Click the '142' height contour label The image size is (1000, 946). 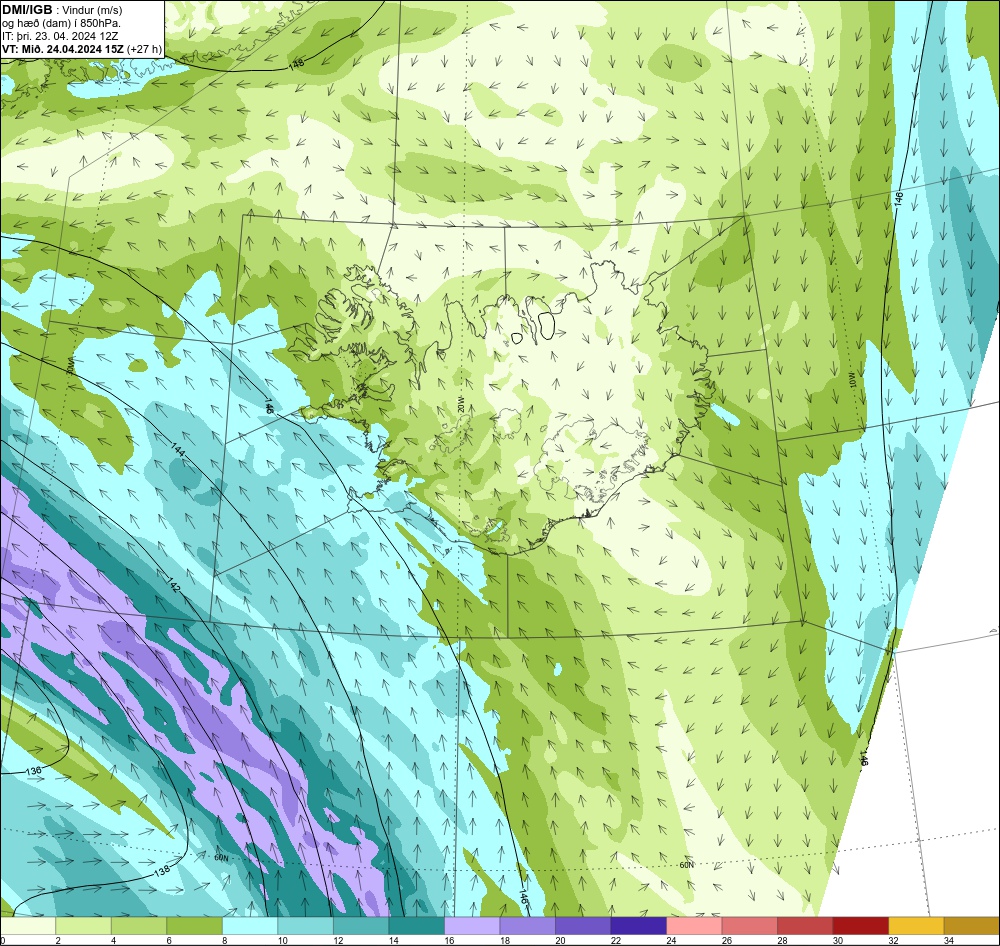click(174, 585)
